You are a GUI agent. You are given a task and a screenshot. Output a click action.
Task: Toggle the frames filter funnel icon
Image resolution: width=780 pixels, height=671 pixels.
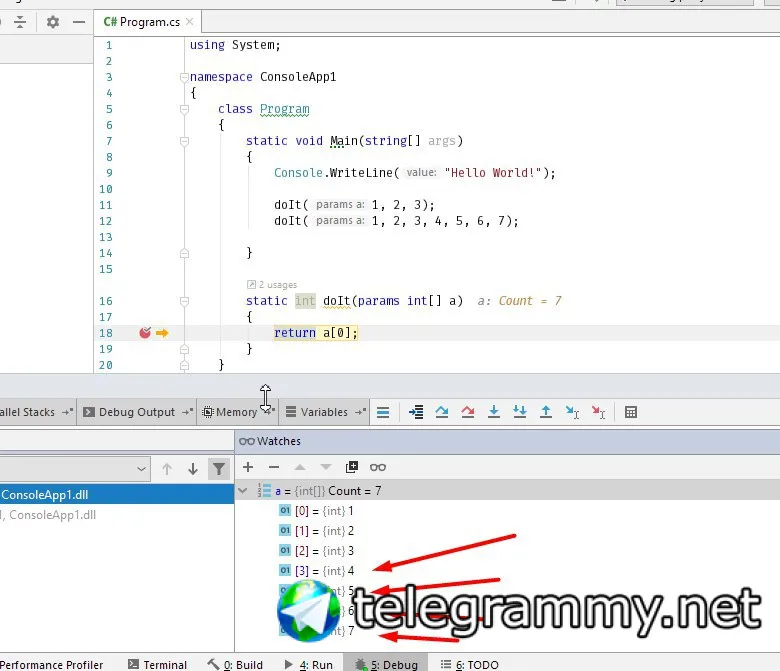pyautogui.click(x=219, y=469)
